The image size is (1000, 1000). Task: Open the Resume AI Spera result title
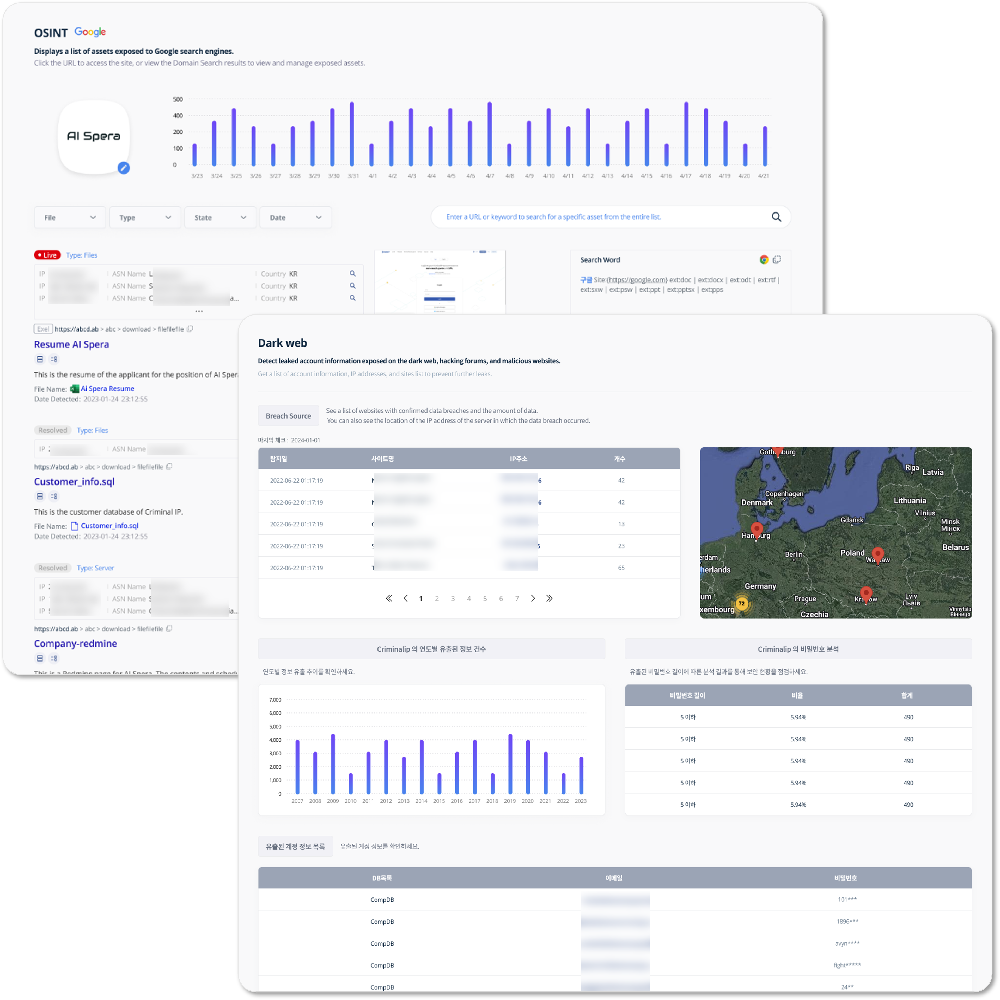[x=71, y=344]
